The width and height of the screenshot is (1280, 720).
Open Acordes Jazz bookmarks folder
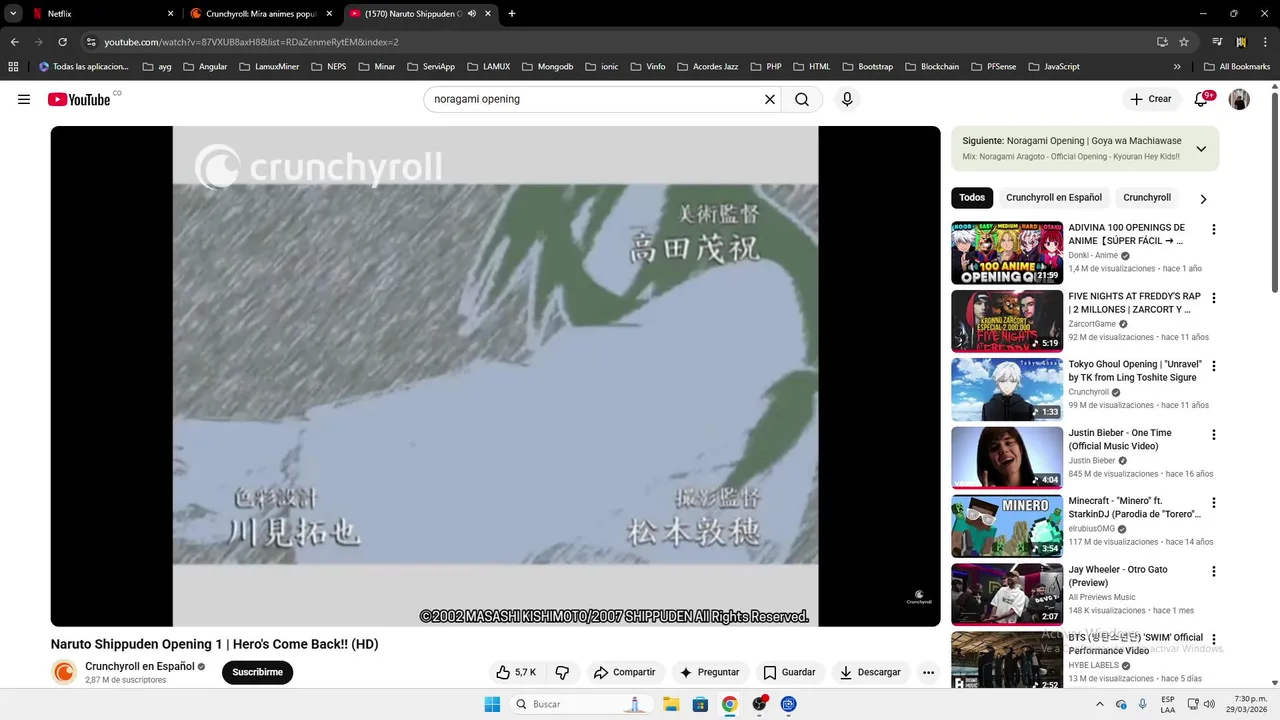707,66
